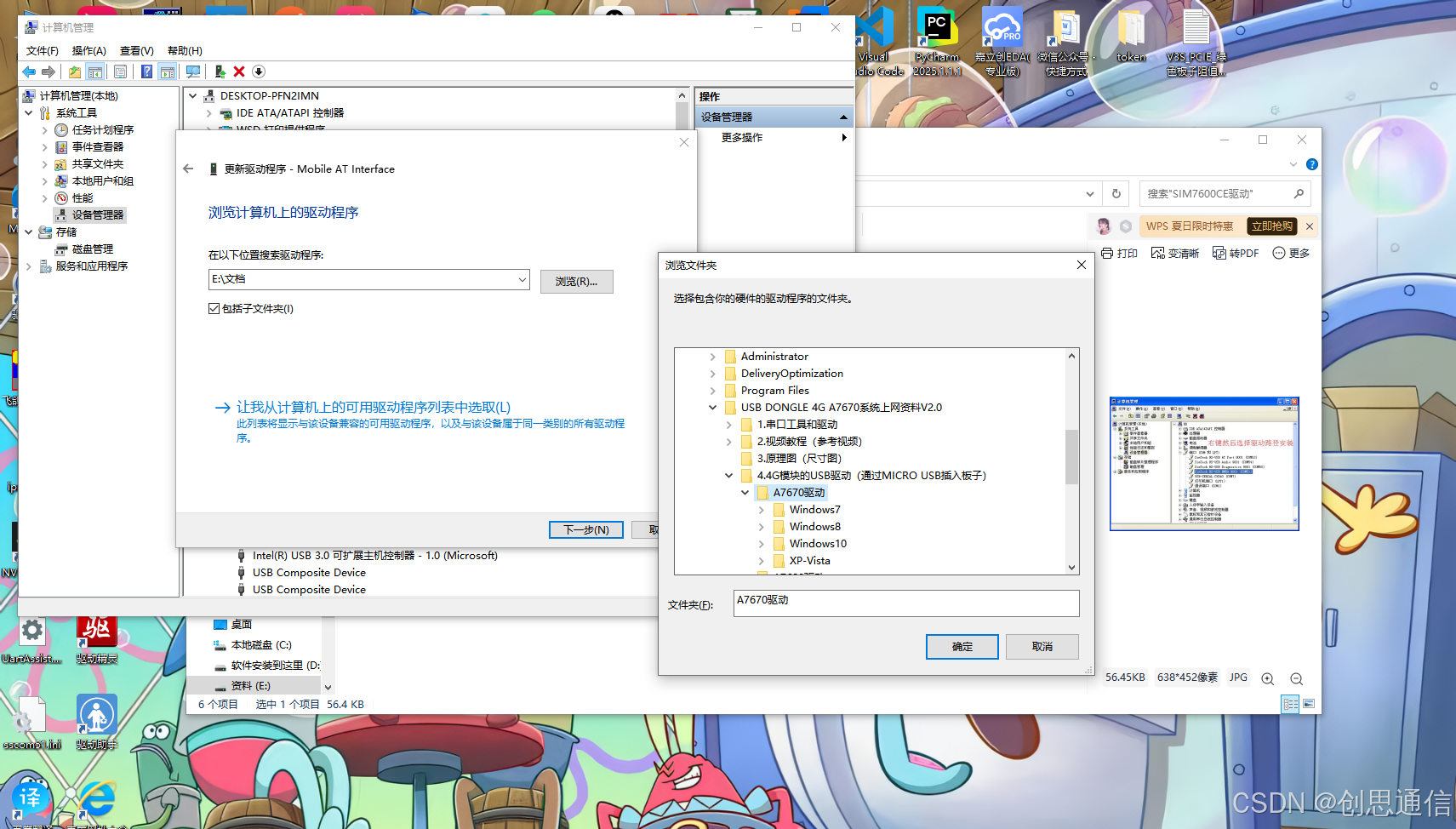Click the folder tree vertical scrollbar thumb
Screen dimensions: 1456x829
1071,457
